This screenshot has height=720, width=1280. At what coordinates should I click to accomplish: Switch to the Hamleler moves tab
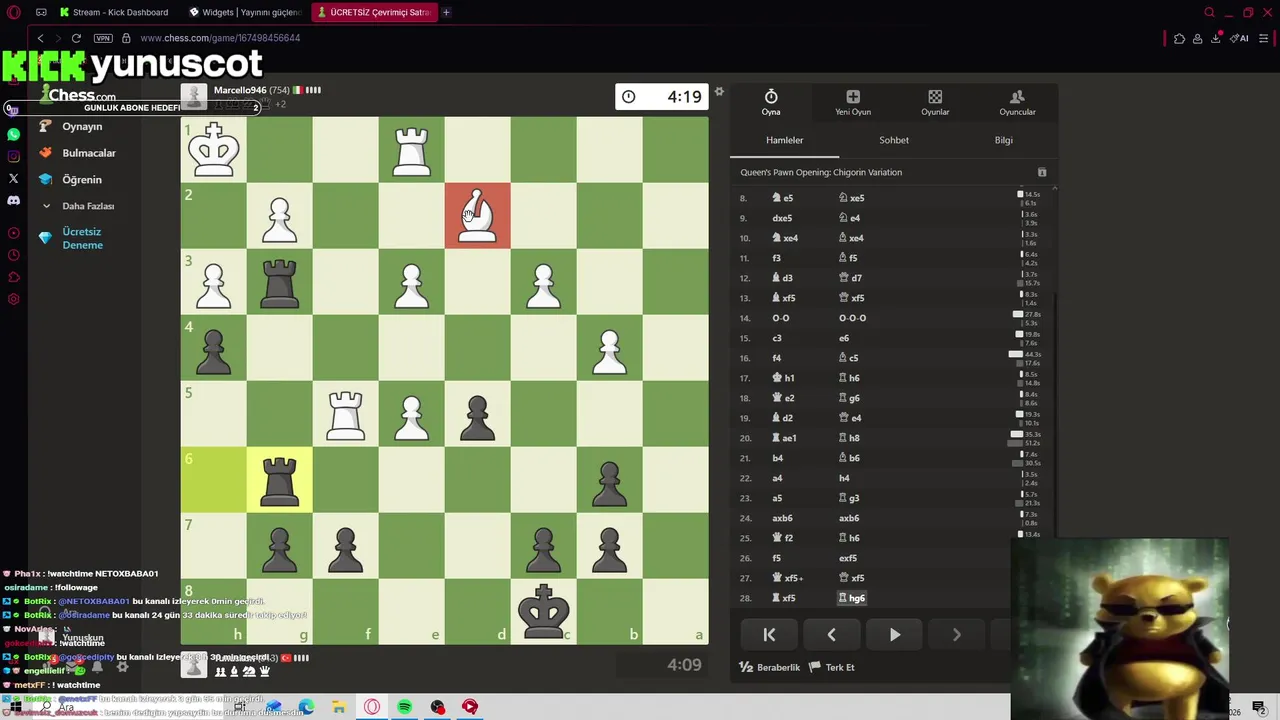pos(785,140)
